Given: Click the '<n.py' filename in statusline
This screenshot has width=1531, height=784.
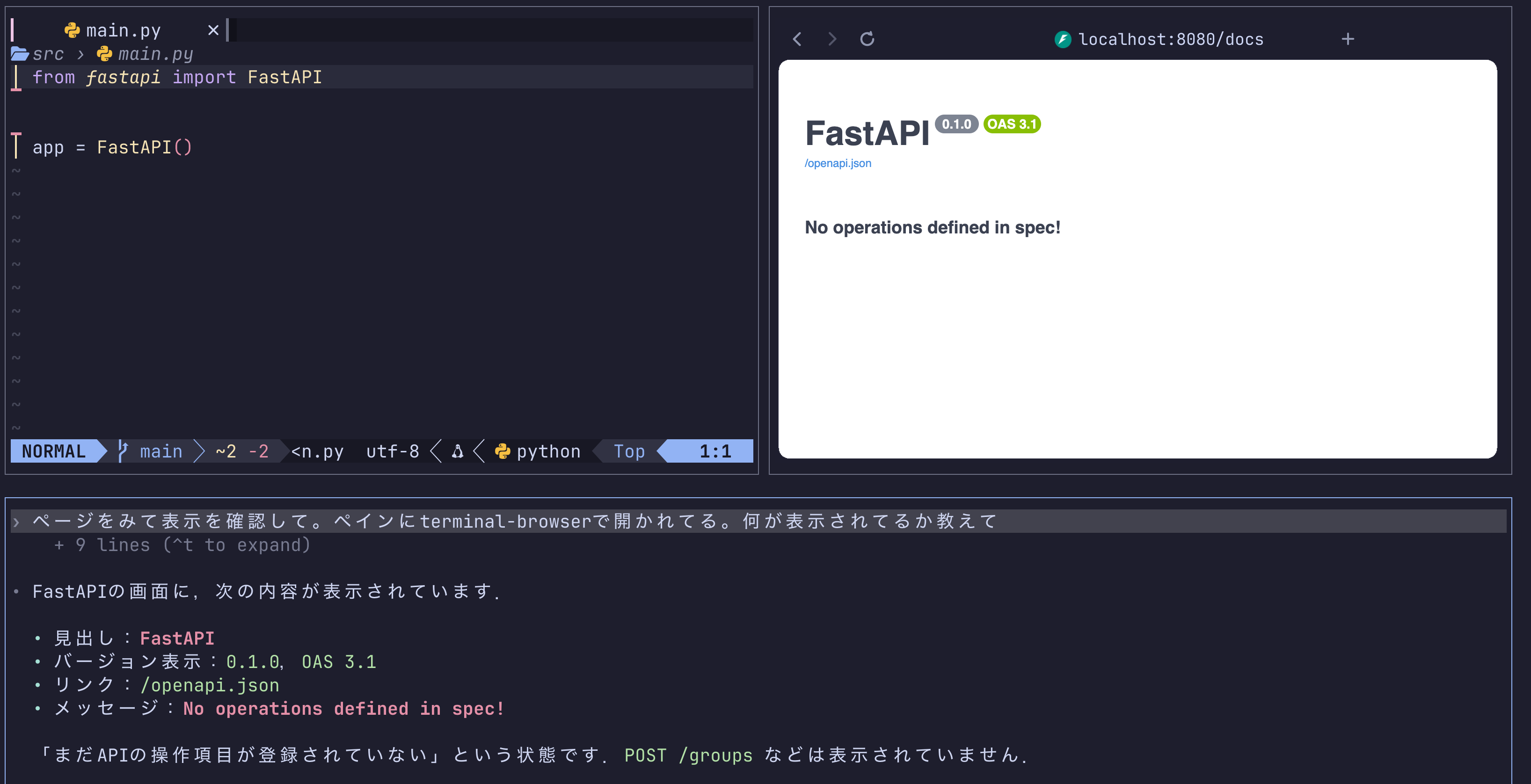Looking at the screenshot, I should (x=317, y=451).
